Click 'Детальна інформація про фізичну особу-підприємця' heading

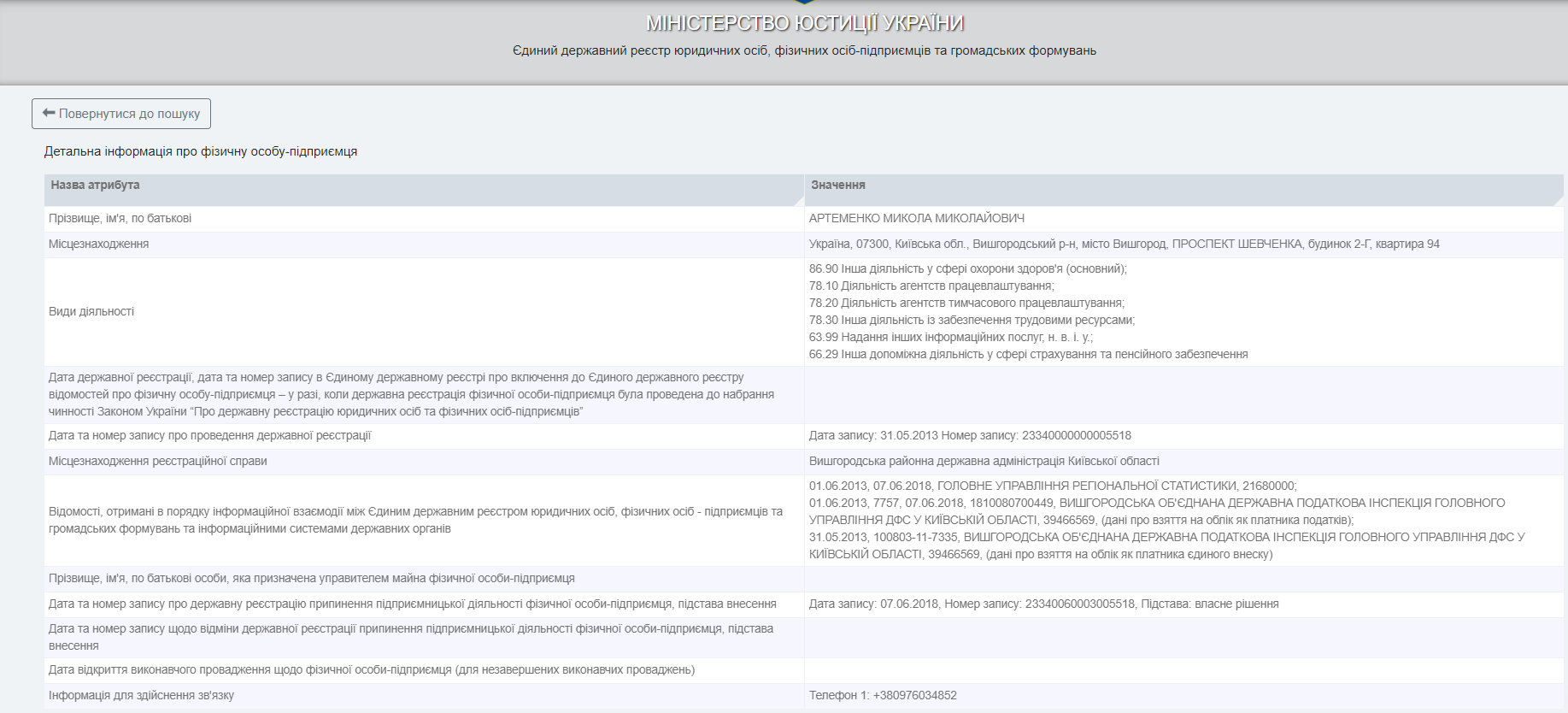(x=201, y=152)
